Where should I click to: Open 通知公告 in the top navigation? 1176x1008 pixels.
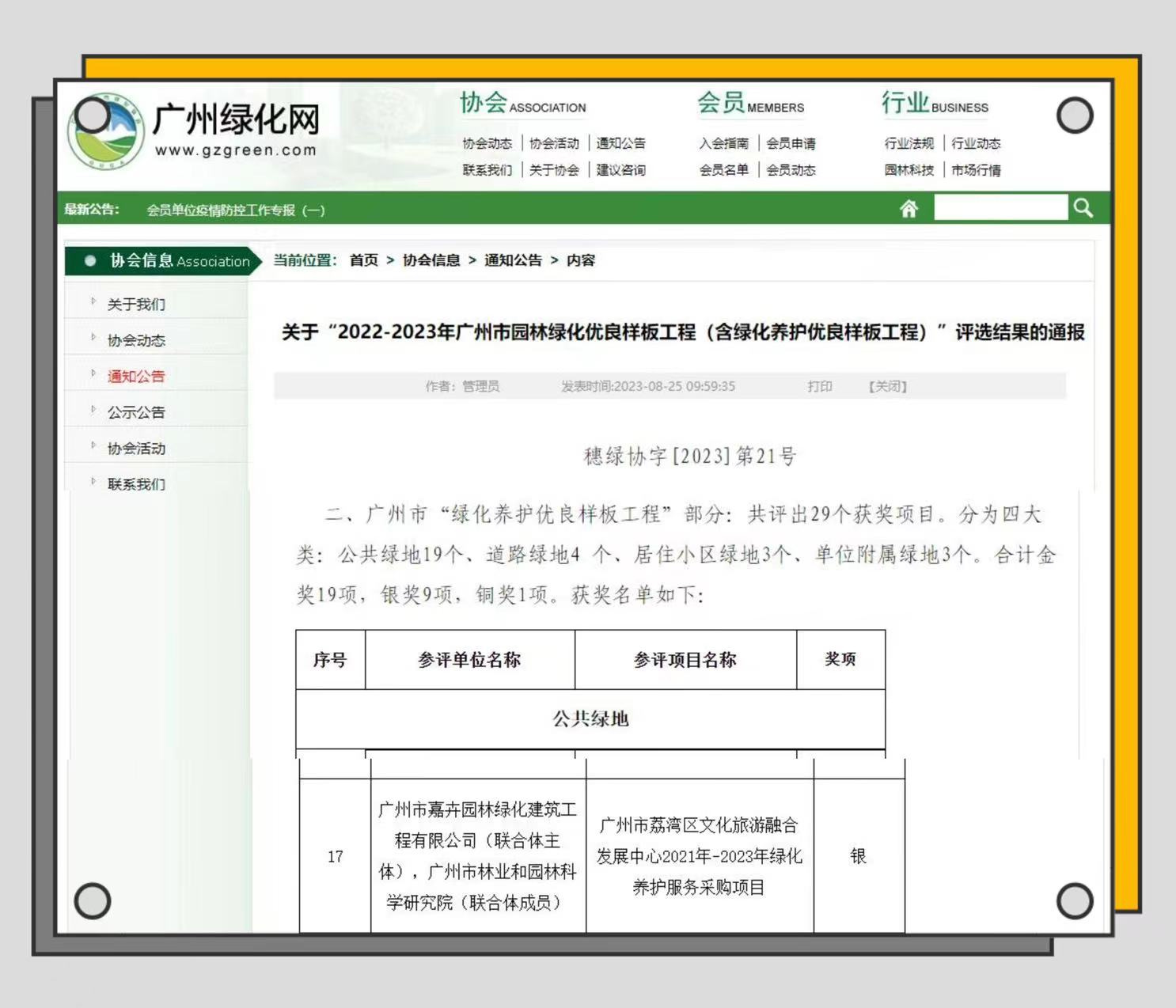[x=620, y=143]
